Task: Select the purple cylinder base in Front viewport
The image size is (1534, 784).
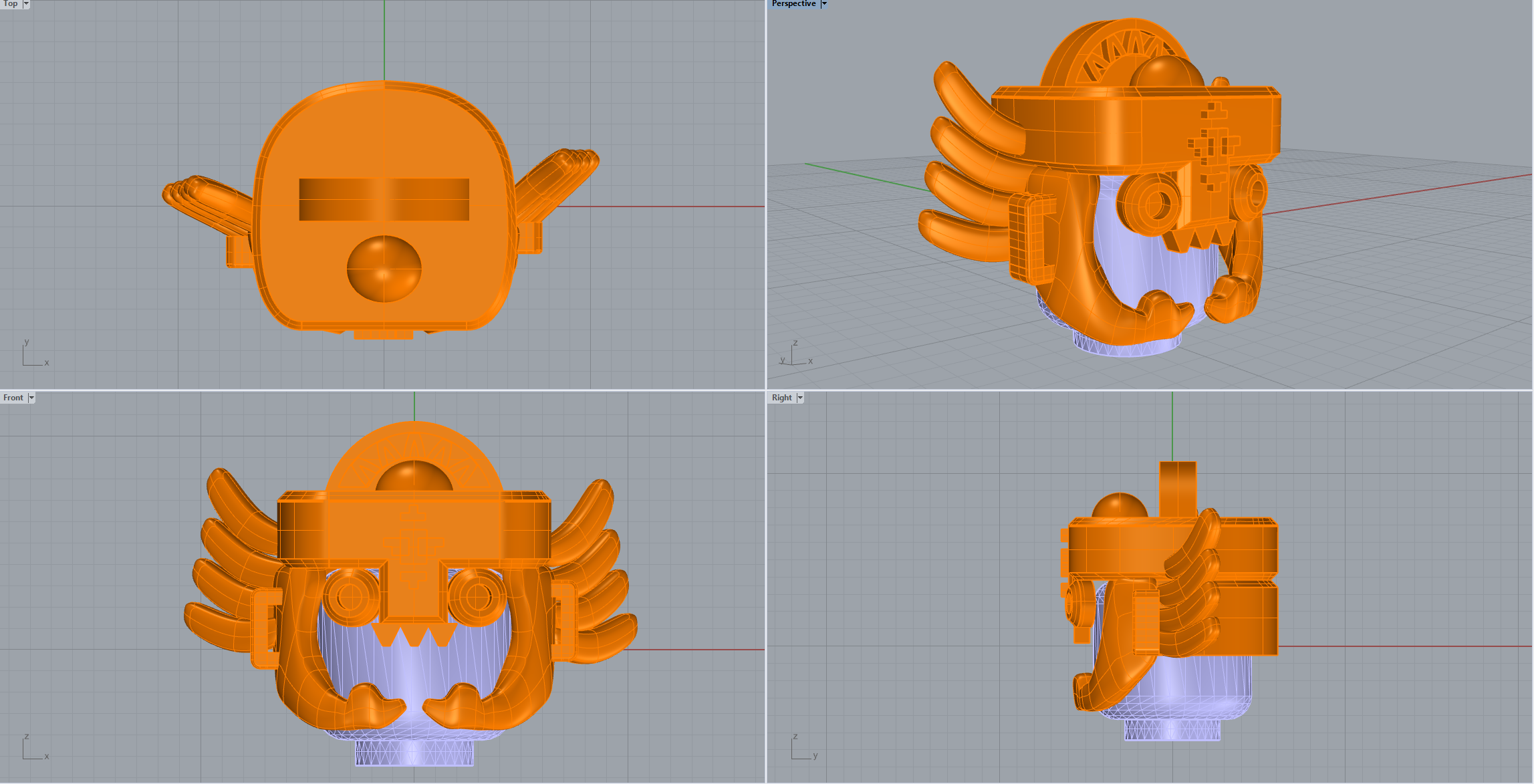Action: pos(414,753)
